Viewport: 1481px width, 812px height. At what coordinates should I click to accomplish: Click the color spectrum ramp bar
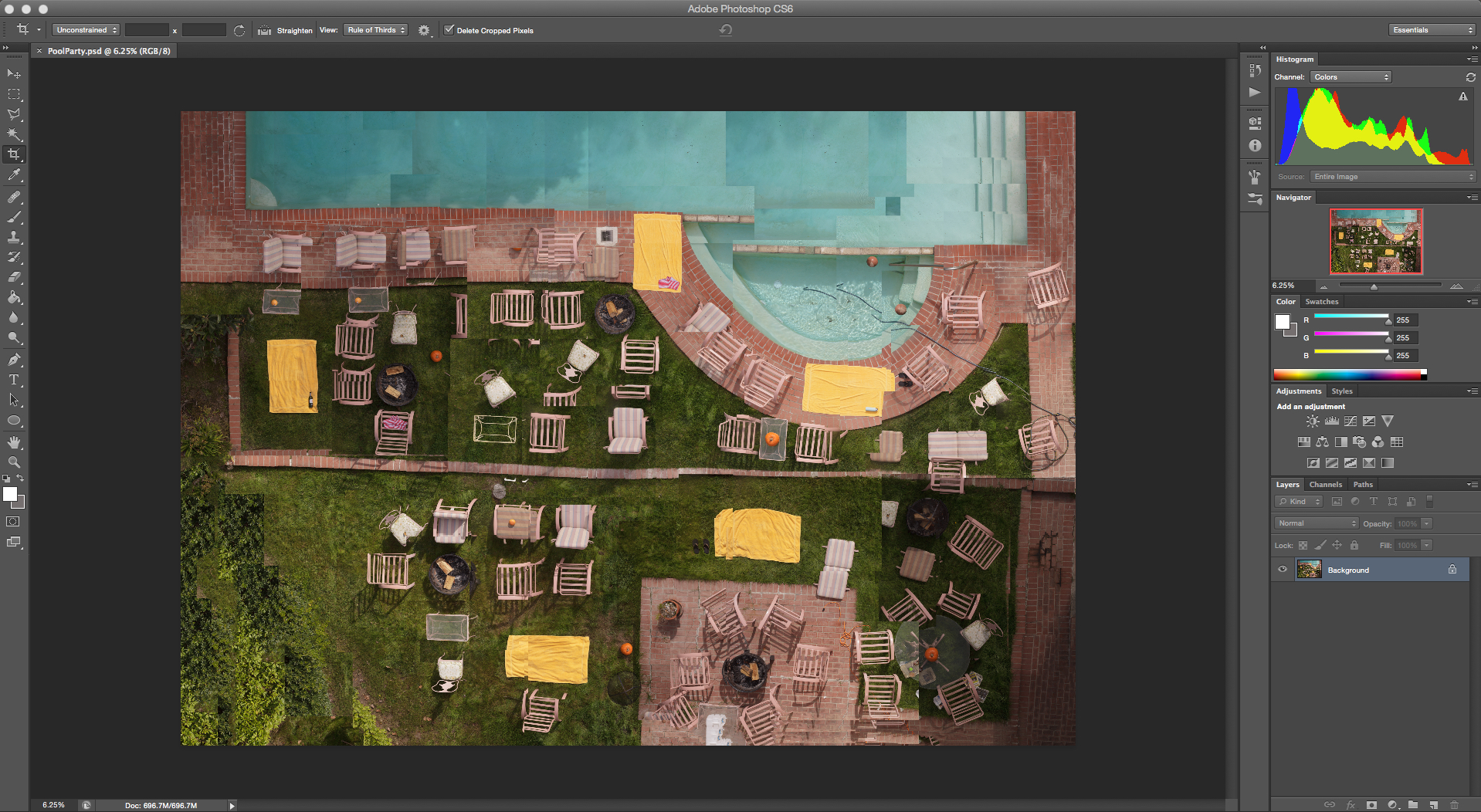point(1347,375)
